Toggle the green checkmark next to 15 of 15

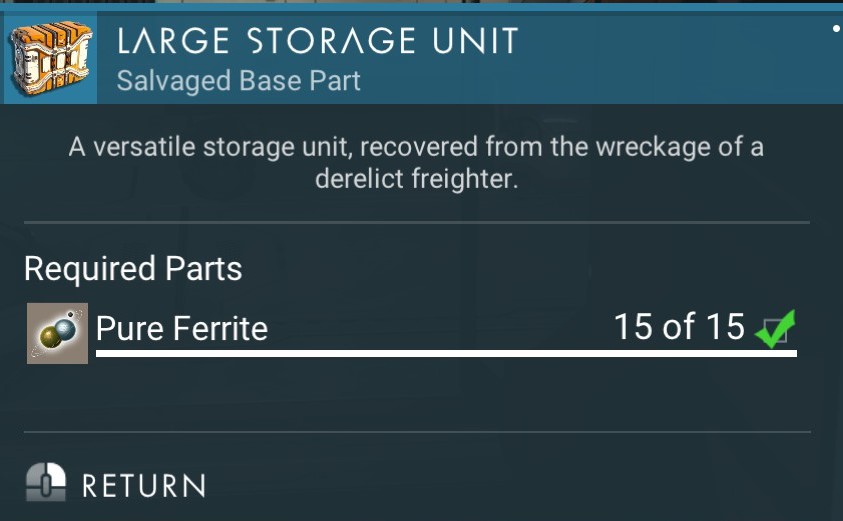[775, 329]
